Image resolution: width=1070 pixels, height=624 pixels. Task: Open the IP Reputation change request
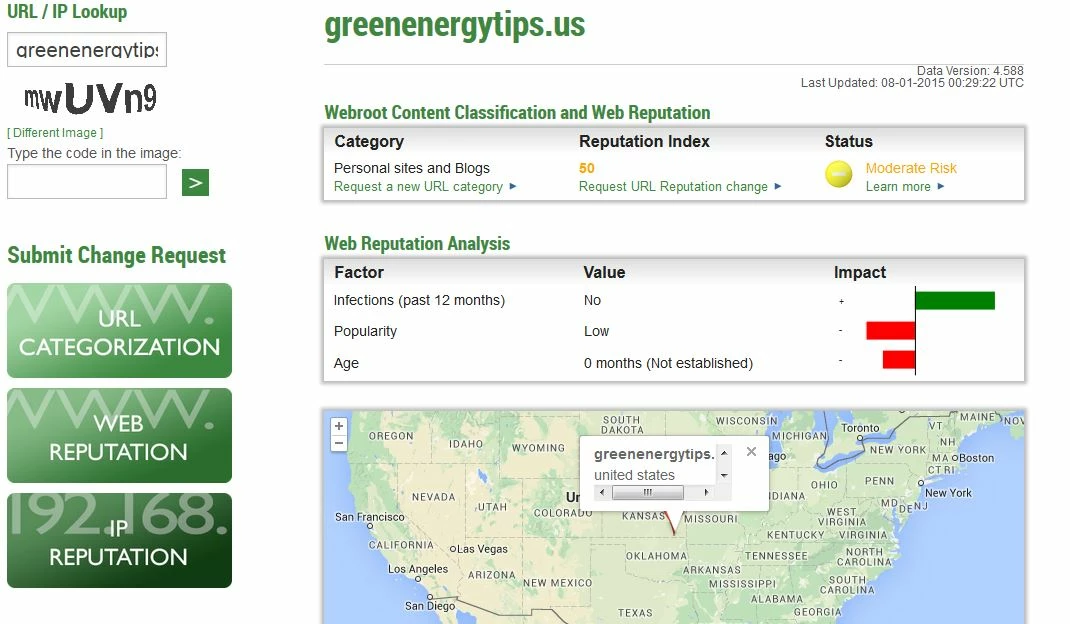tap(119, 541)
